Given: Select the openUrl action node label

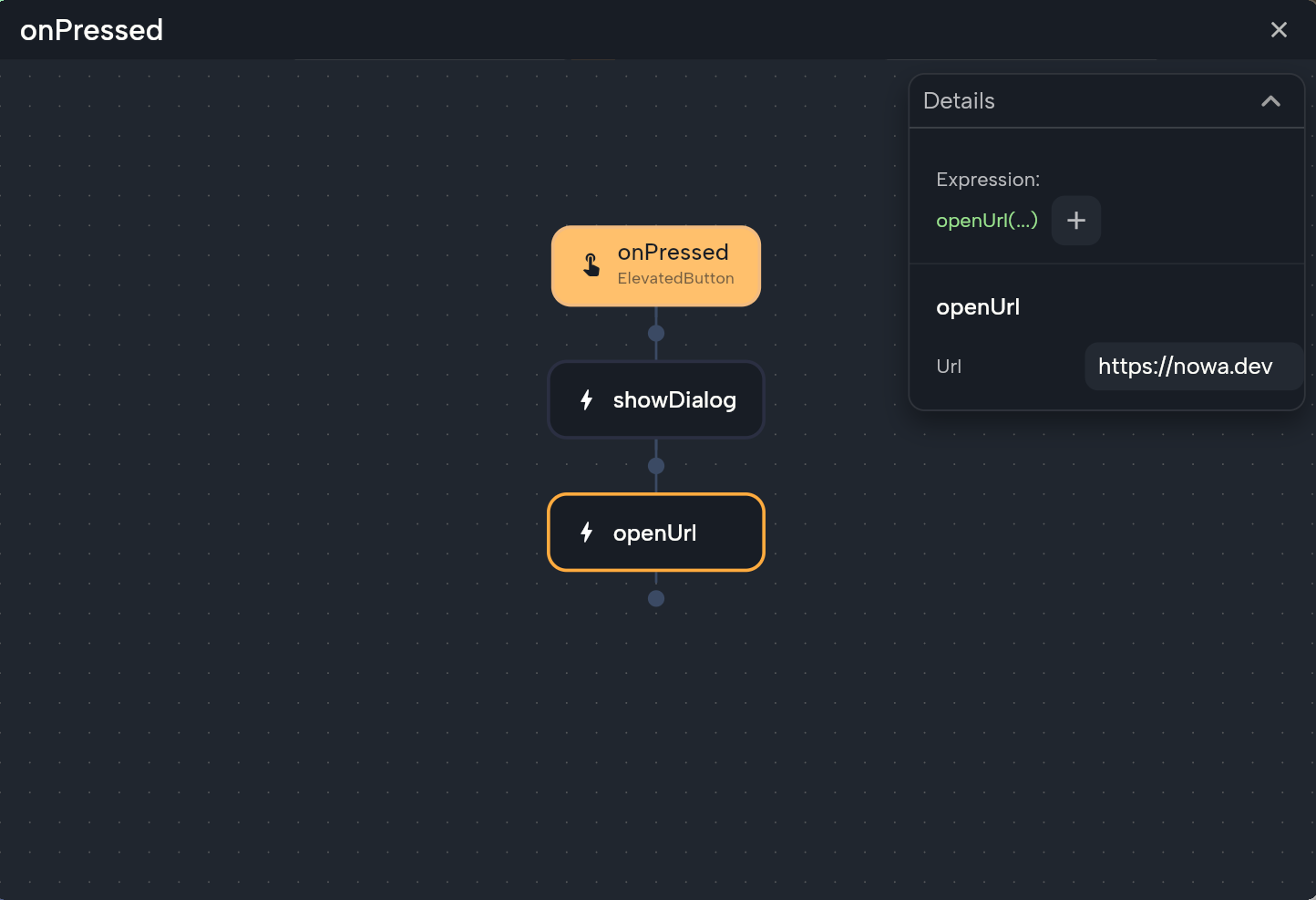Looking at the screenshot, I should point(654,533).
